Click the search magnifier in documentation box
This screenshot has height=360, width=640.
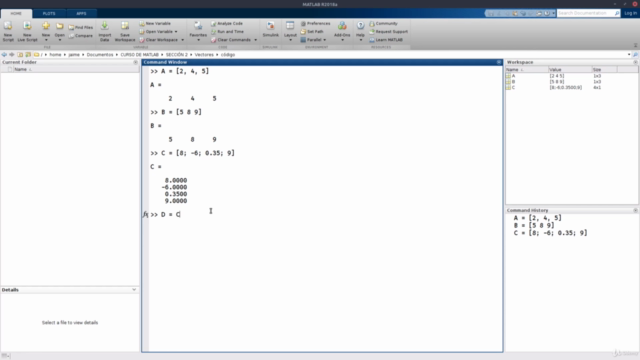(x=617, y=13)
